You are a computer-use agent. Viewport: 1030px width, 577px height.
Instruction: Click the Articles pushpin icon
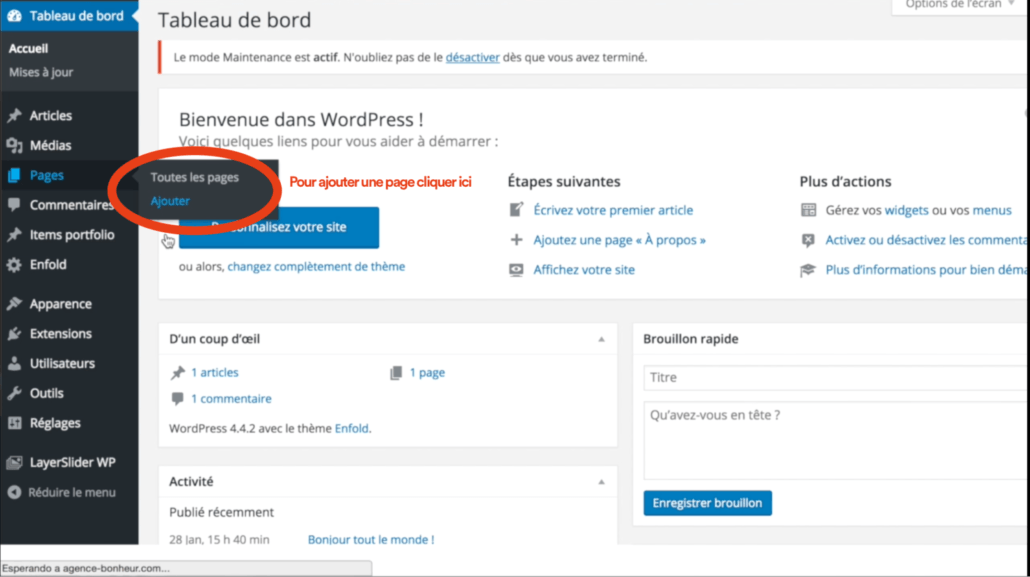14,116
